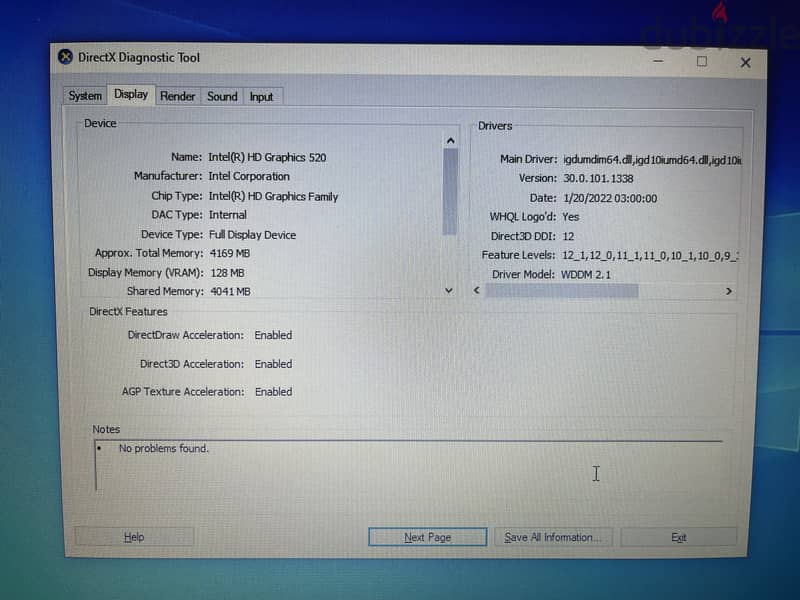This screenshot has width=800, height=600.
Task: Switch to the System tab
Action: (85, 96)
